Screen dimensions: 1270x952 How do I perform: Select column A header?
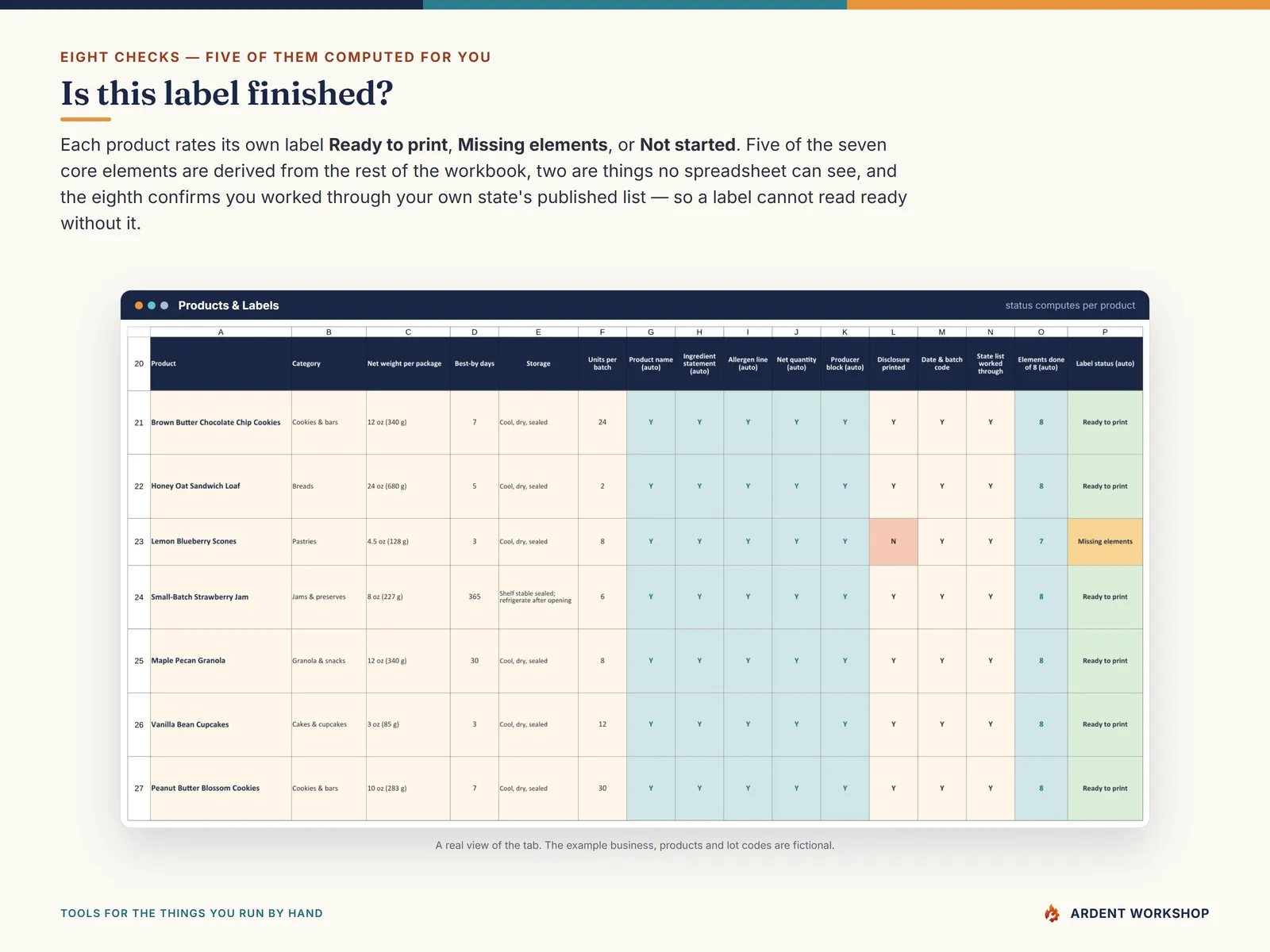[221, 332]
